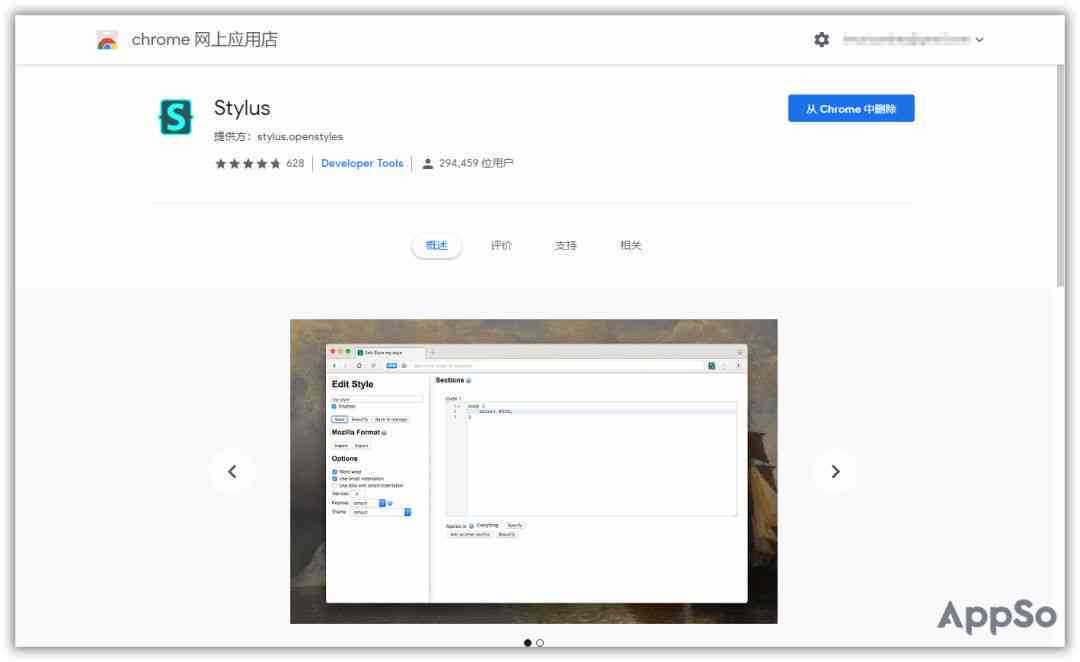Open the Developer Tools category link
This screenshot has height=662, width=1080.
[x=362, y=163]
